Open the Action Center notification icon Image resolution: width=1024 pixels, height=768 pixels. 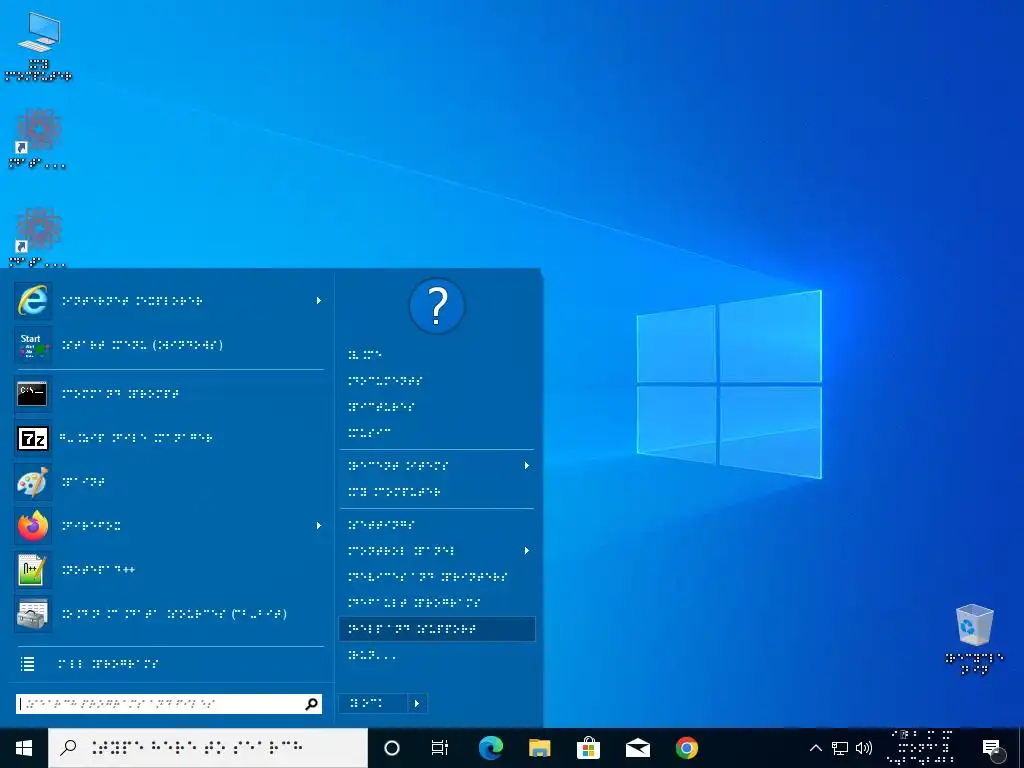991,748
